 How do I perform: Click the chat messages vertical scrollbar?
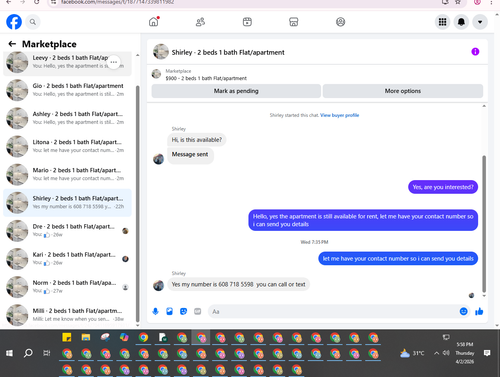coord(484,223)
